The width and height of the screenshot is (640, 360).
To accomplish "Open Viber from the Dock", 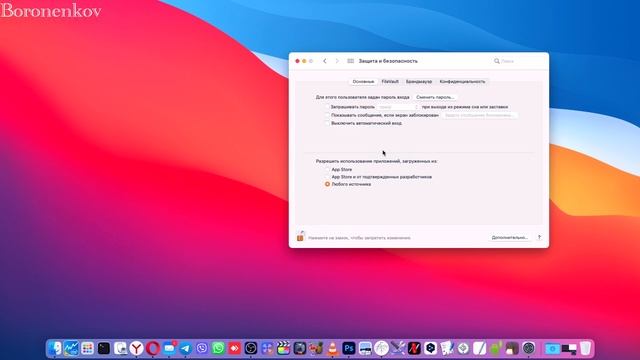I will [202, 348].
